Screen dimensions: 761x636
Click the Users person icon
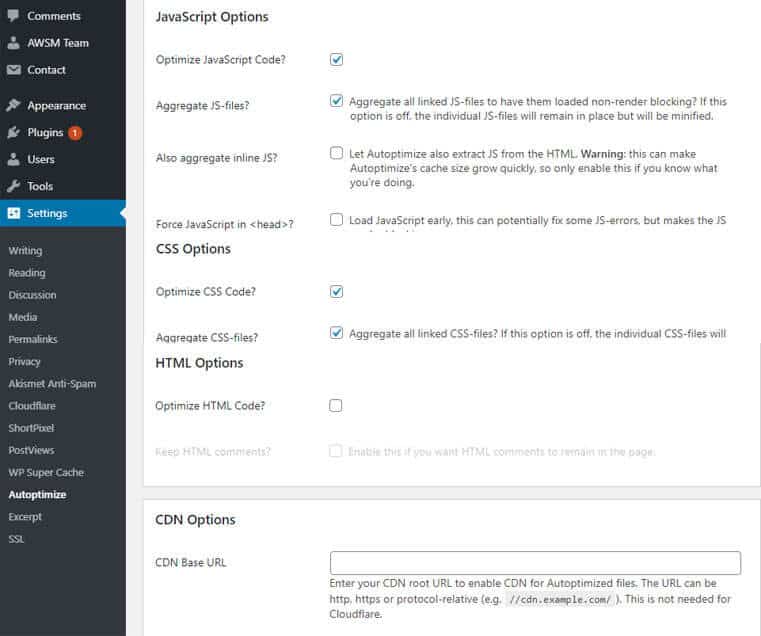pyautogui.click(x=13, y=160)
